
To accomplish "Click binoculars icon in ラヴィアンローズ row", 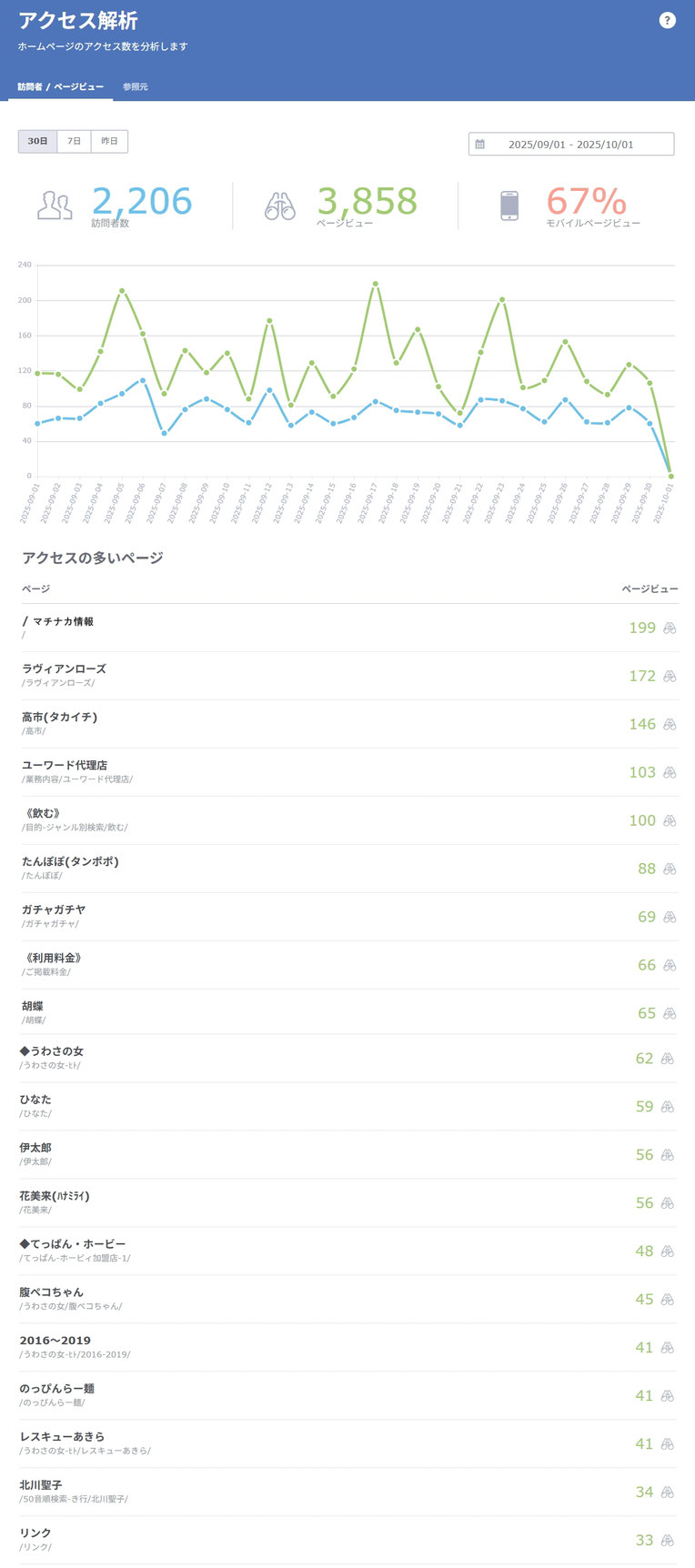I will point(670,677).
